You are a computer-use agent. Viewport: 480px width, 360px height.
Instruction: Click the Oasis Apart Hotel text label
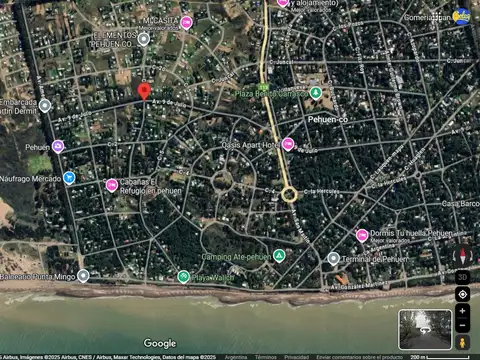pyautogui.click(x=251, y=145)
